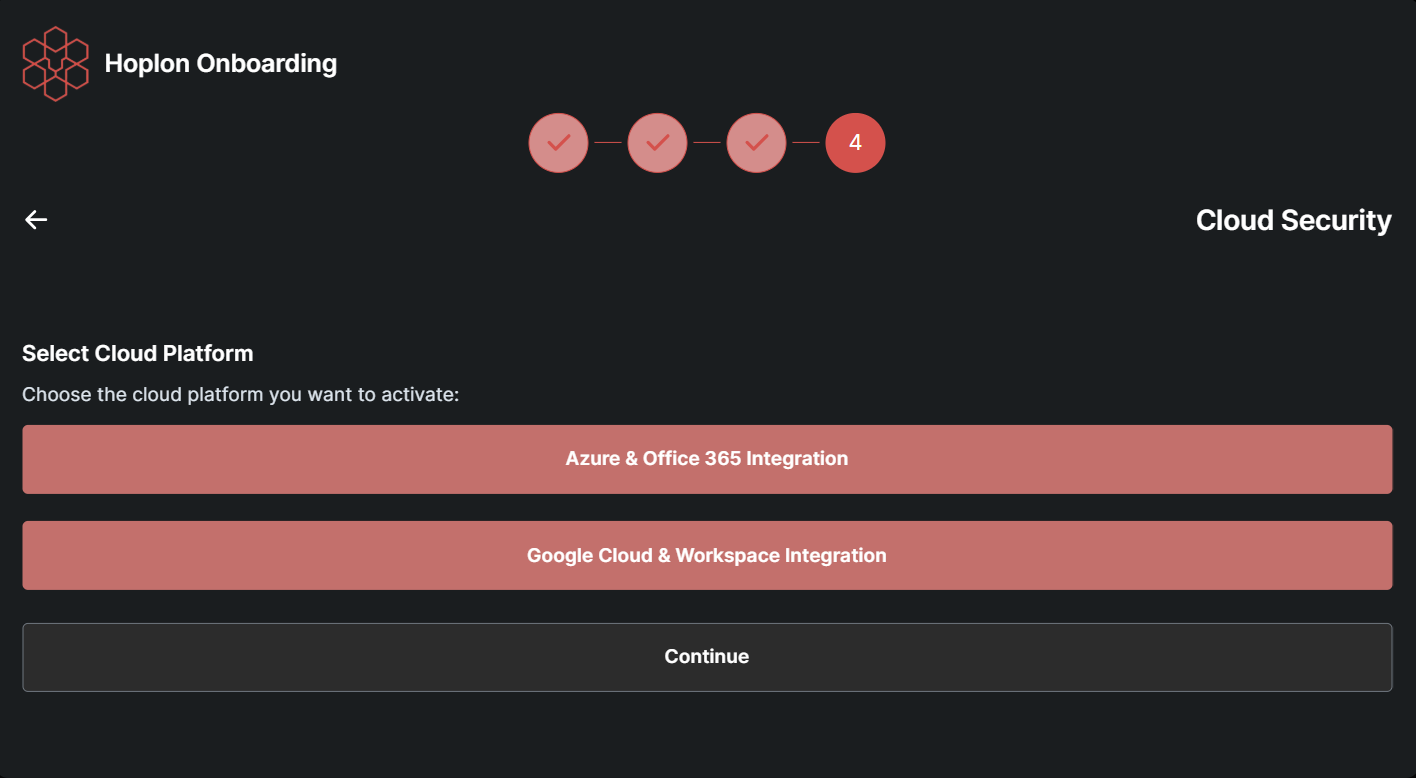Image resolution: width=1416 pixels, height=778 pixels.
Task: Choose Azure & Office 365 Integration
Action: [707, 459]
